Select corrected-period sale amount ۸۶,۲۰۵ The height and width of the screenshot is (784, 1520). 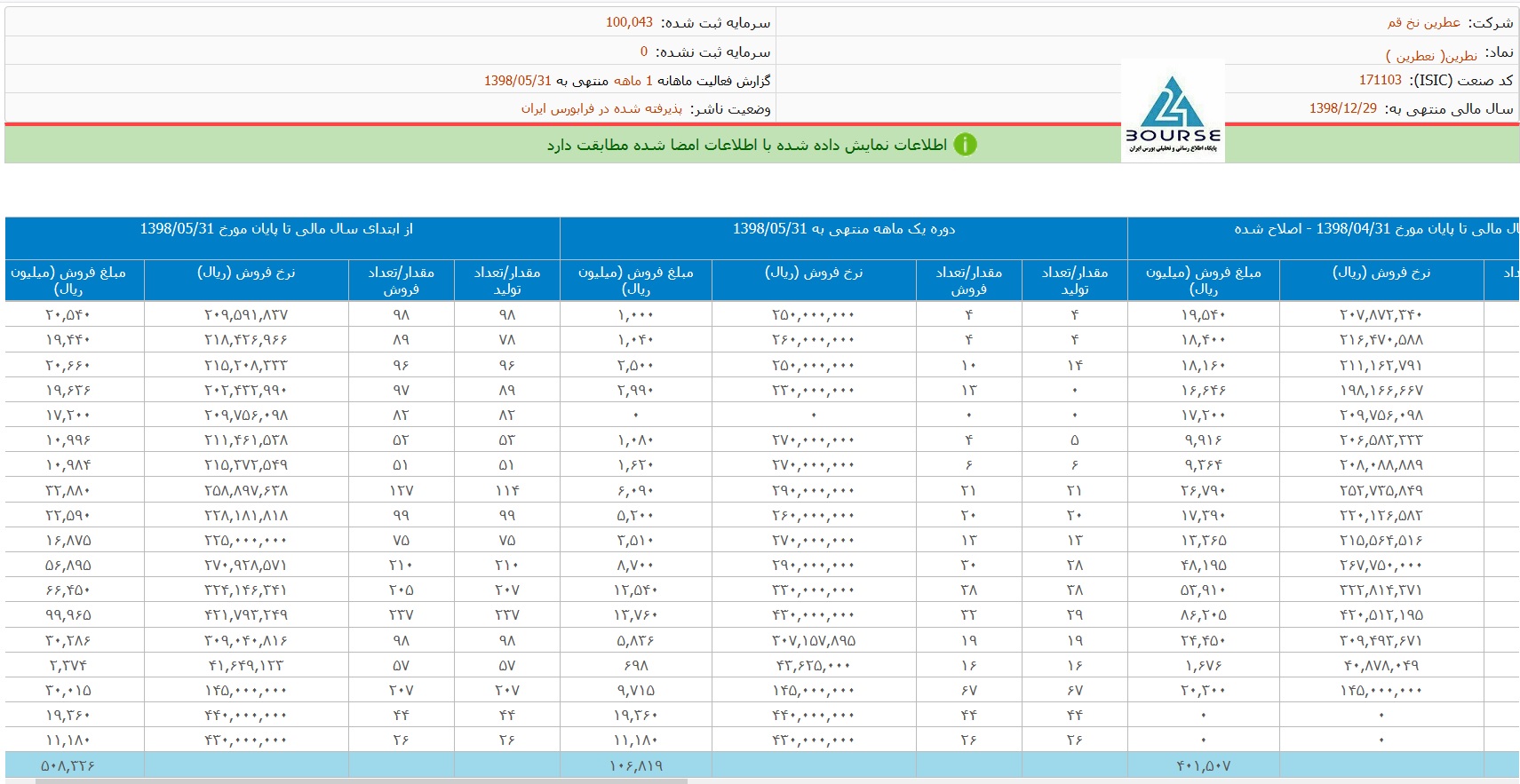1204,614
